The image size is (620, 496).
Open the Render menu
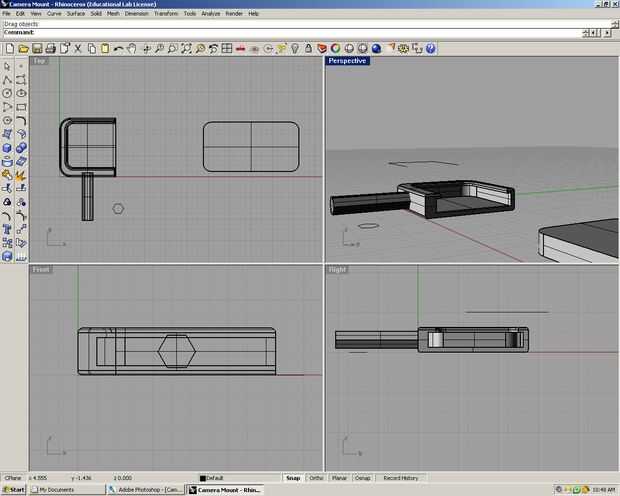[x=234, y=13]
